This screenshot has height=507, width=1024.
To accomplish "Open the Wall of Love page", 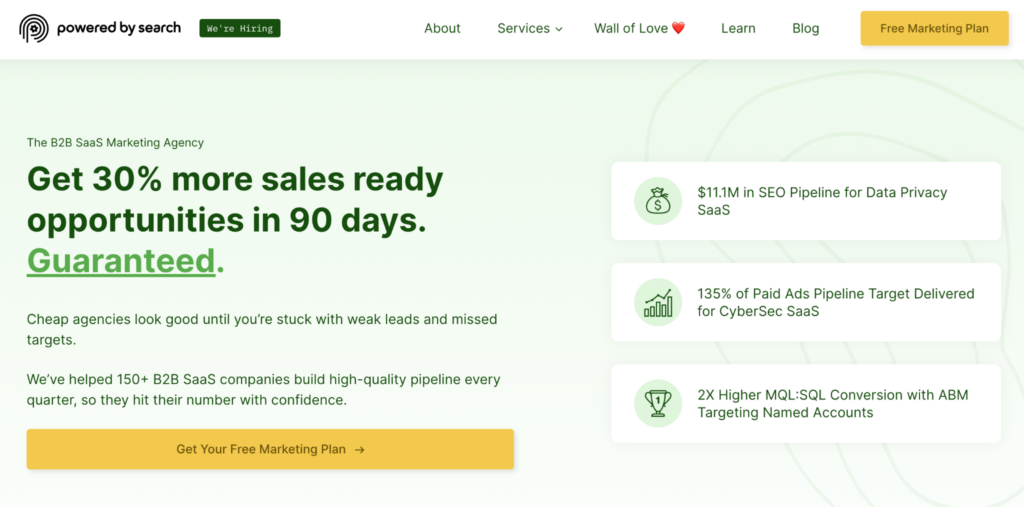I will [x=631, y=28].
